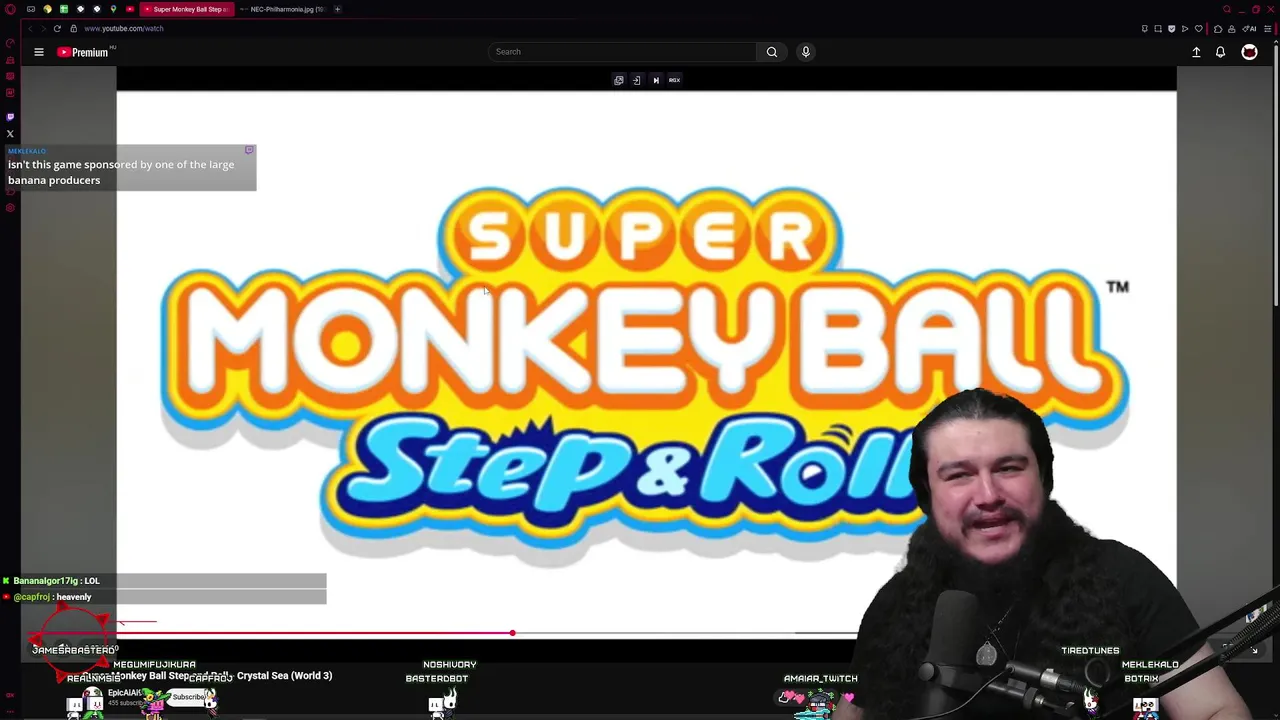Click the browser extensions puzzle icon
This screenshot has height=720, width=1280.
point(1218,28)
